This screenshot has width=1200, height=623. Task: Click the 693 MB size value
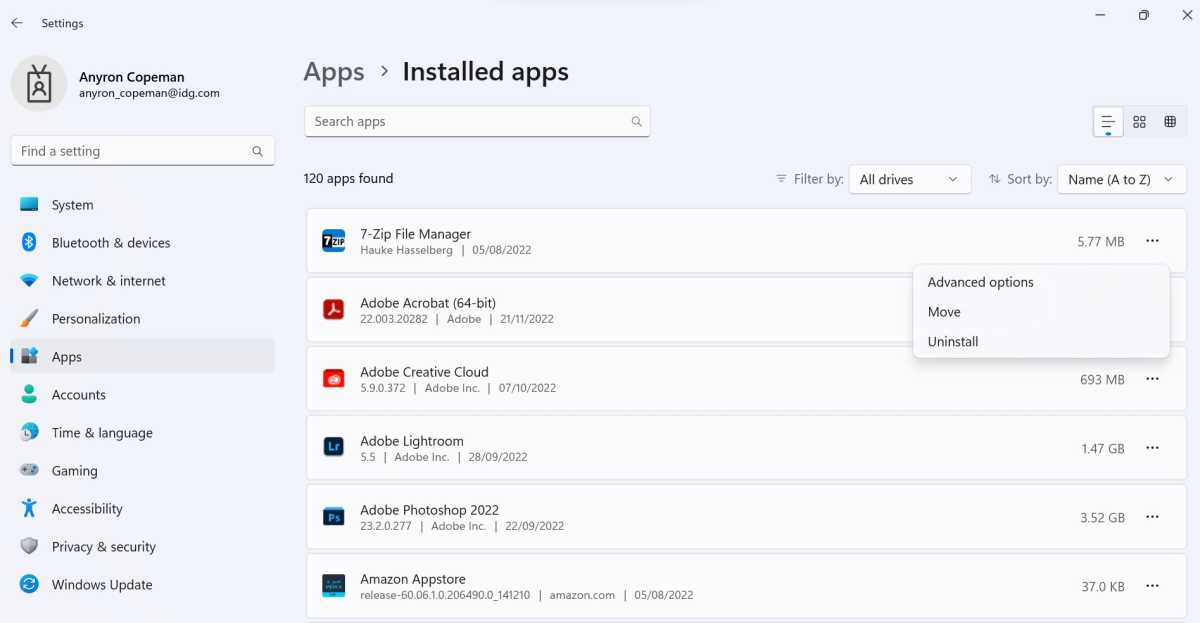click(1103, 380)
